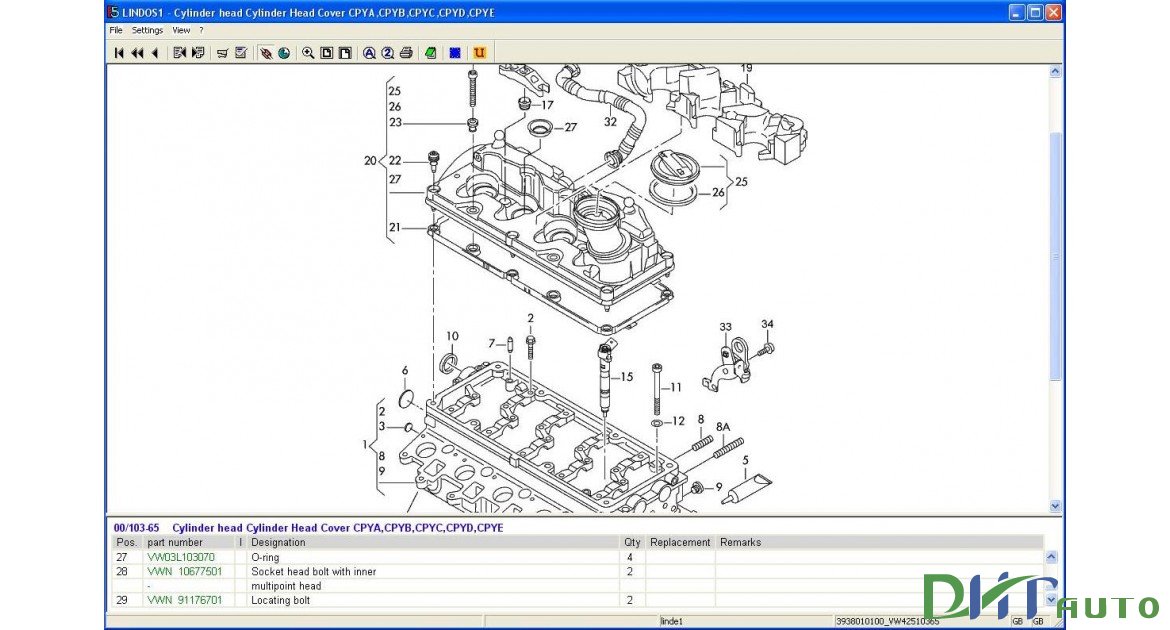This screenshot has width=1170, height=630.
Task: Click the vertical scrollbar down arrow
Action: tap(1055, 505)
